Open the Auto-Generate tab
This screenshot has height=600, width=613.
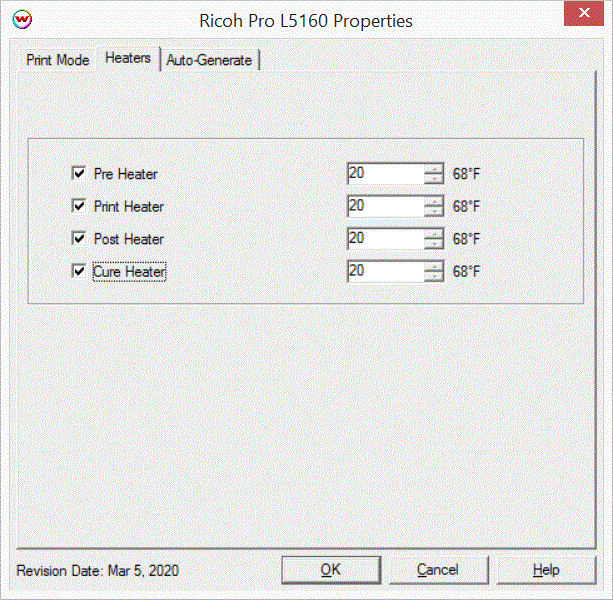tap(209, 60)
